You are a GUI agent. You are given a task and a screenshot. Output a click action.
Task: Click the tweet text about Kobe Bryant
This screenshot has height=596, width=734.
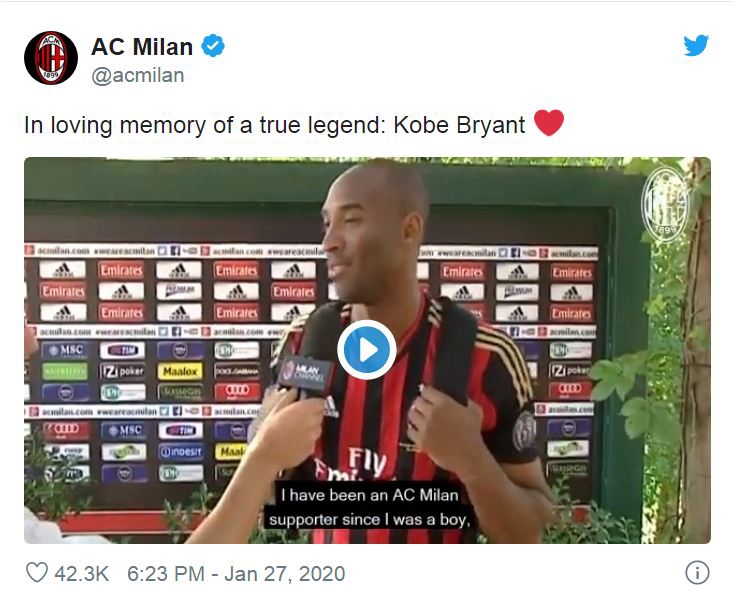coord(274,125)
